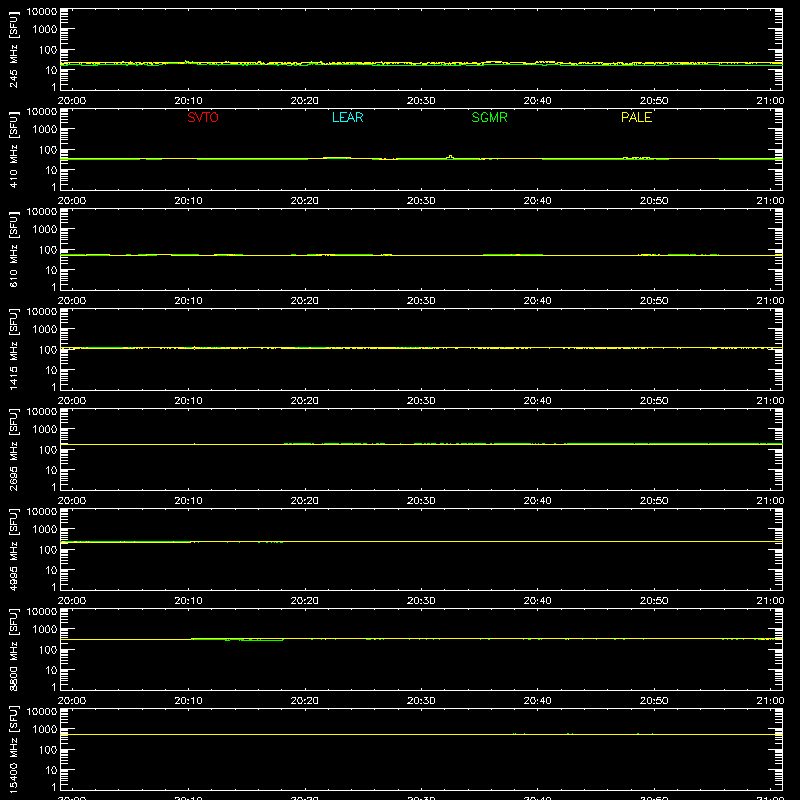Click the 20:10 time label under the 610 MHz plot
The height and width of the screenshot is (800, 800).
(188, 301)
